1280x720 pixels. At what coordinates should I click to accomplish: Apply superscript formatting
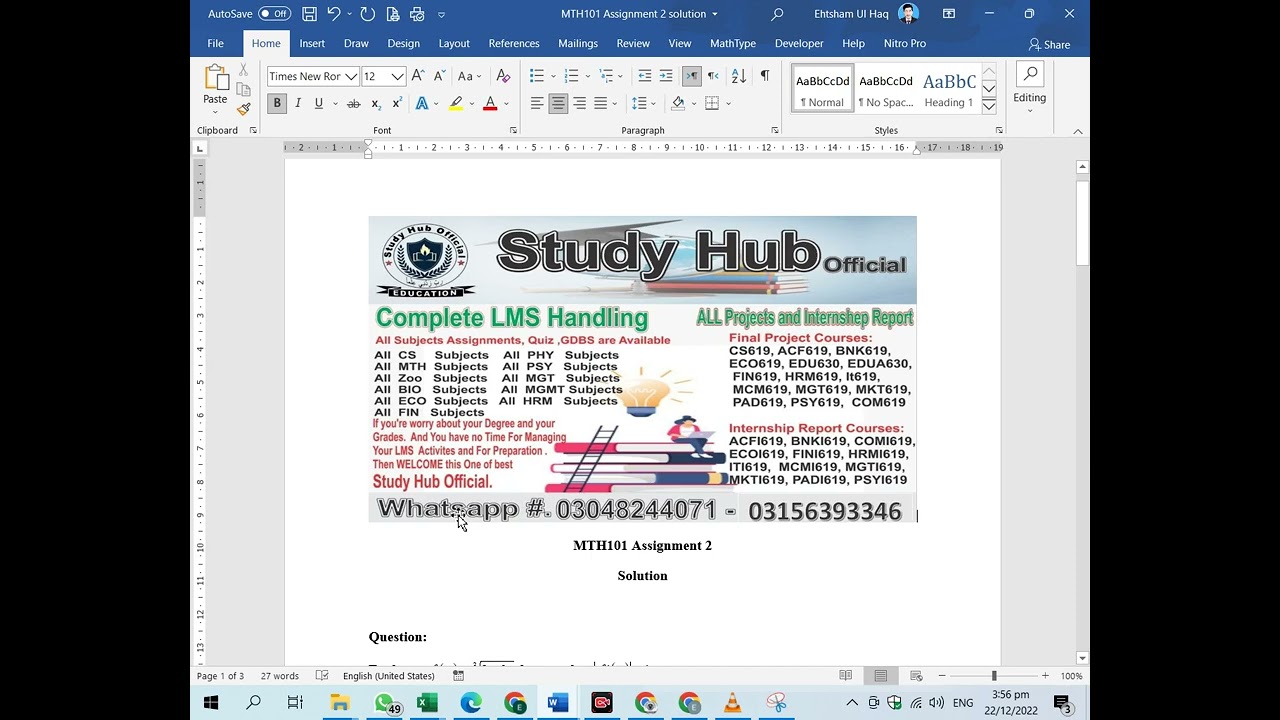click(396, 104)
